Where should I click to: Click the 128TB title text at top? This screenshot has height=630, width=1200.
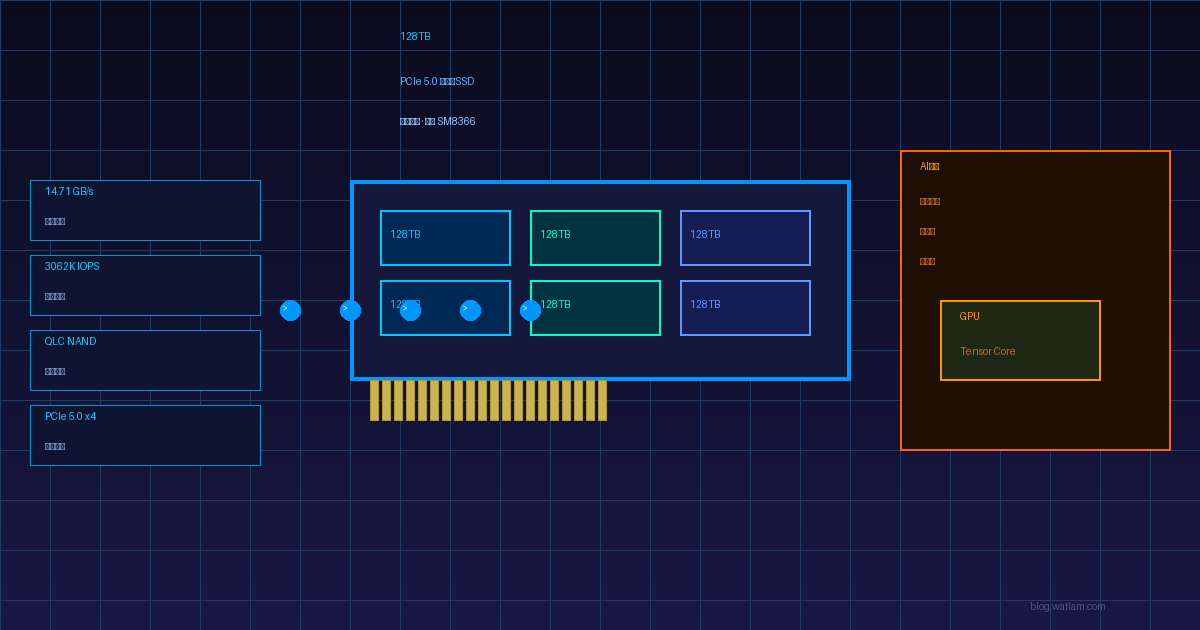(415, 36)
